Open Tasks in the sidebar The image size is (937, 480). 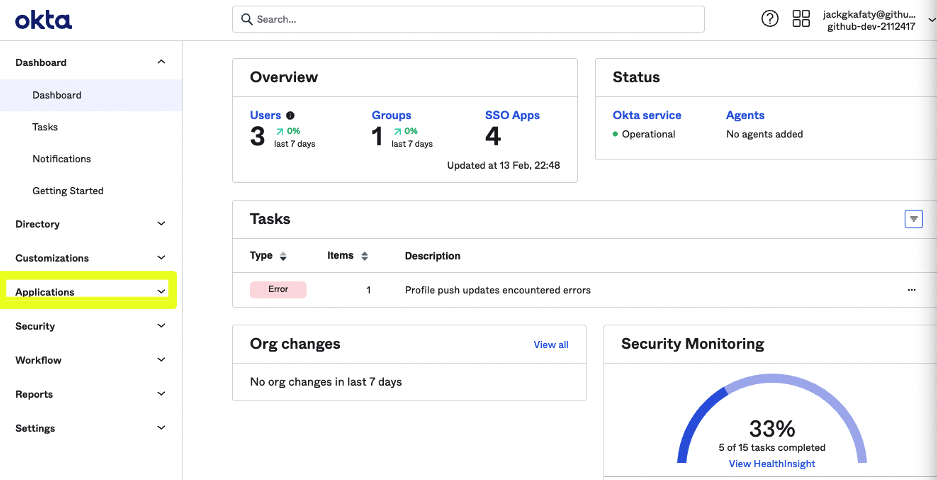tap(45, 127)
